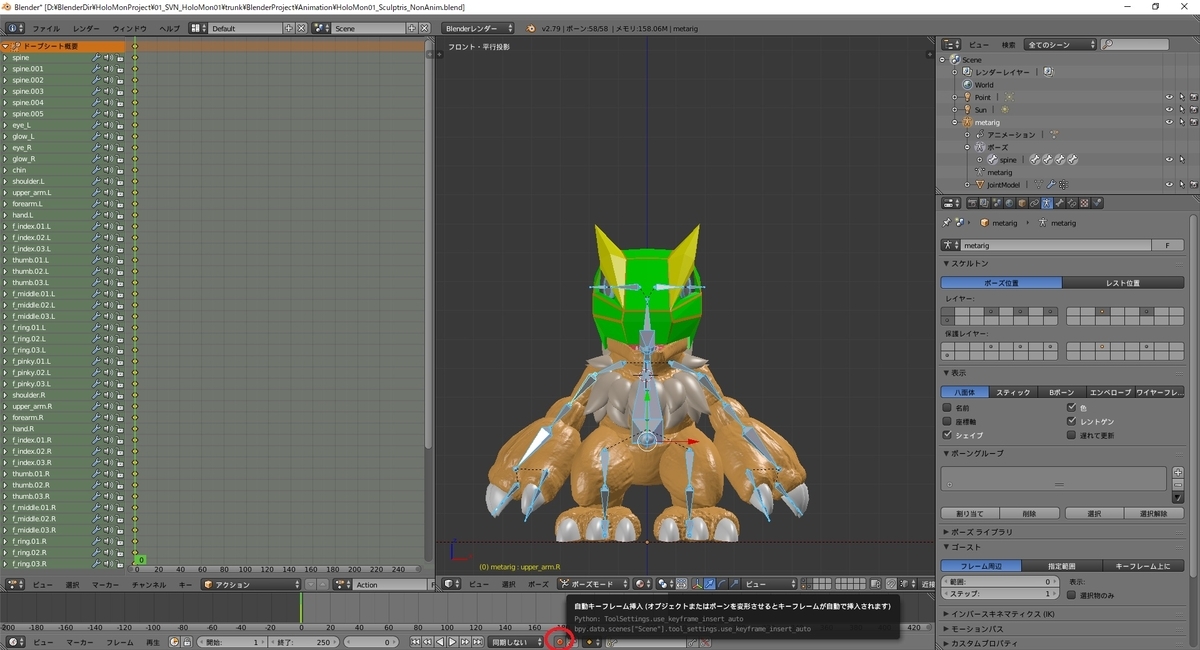
Task: Uncheck the シェイプ (Shapes) checkbox
Action: click(948, 436)
